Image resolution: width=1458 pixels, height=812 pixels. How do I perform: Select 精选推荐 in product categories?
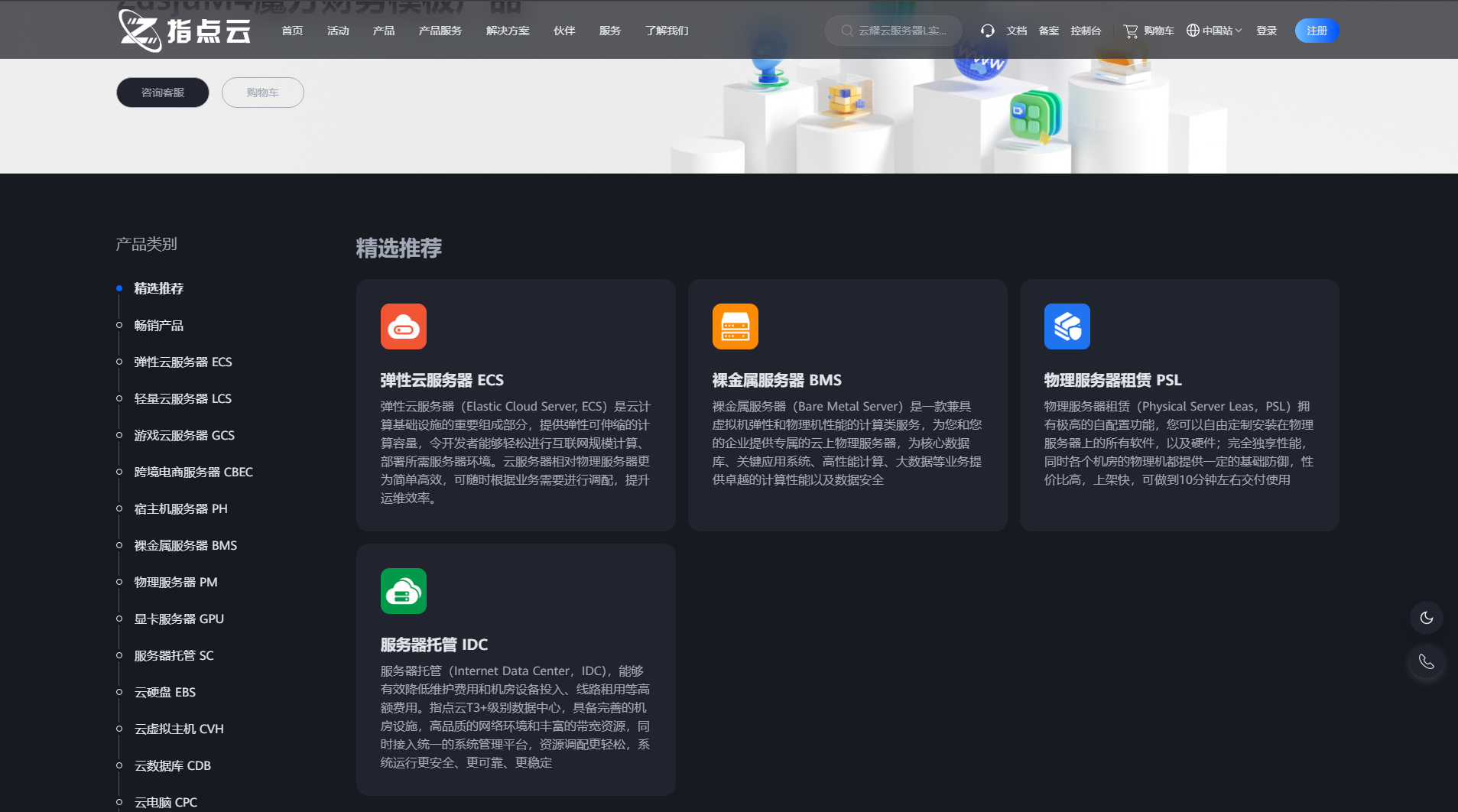[159, 288]
